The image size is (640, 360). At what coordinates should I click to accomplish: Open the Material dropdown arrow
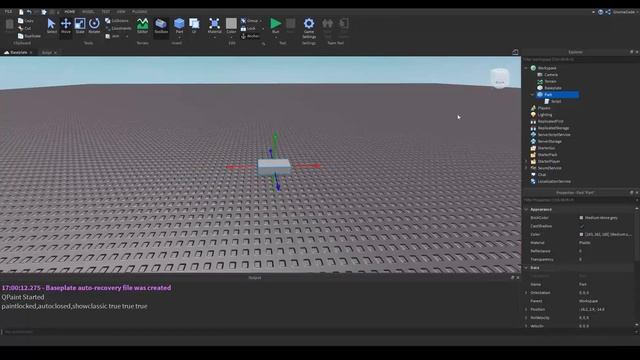[x=214, y=37]
